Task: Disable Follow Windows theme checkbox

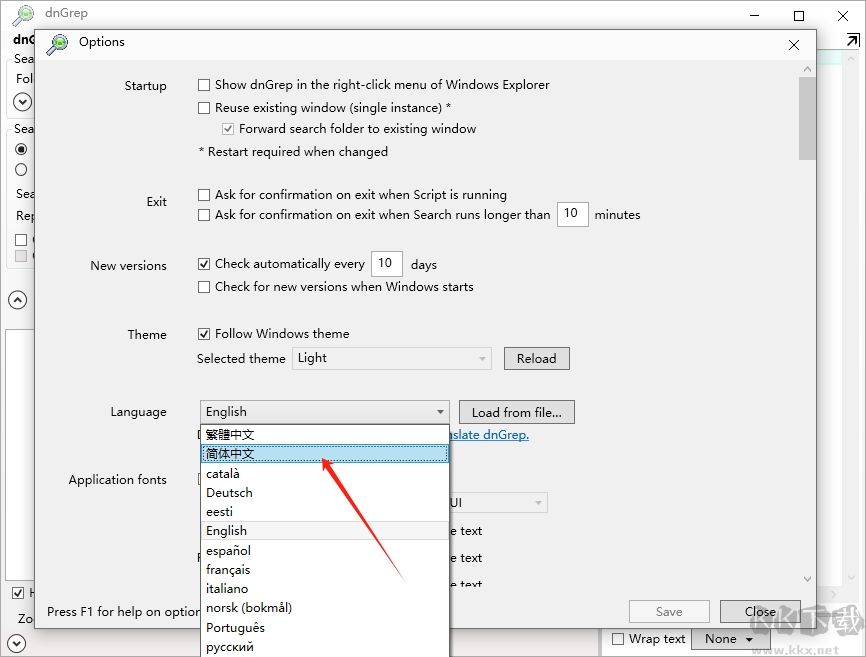Action: pos(204,334)
